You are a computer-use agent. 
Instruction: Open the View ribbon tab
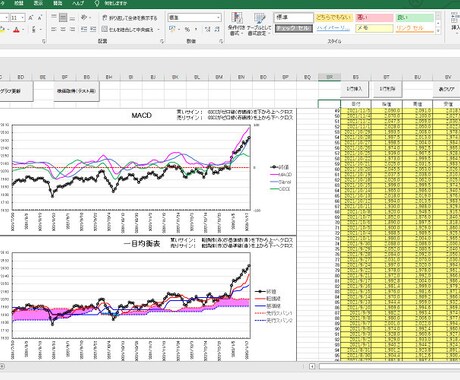38,3
